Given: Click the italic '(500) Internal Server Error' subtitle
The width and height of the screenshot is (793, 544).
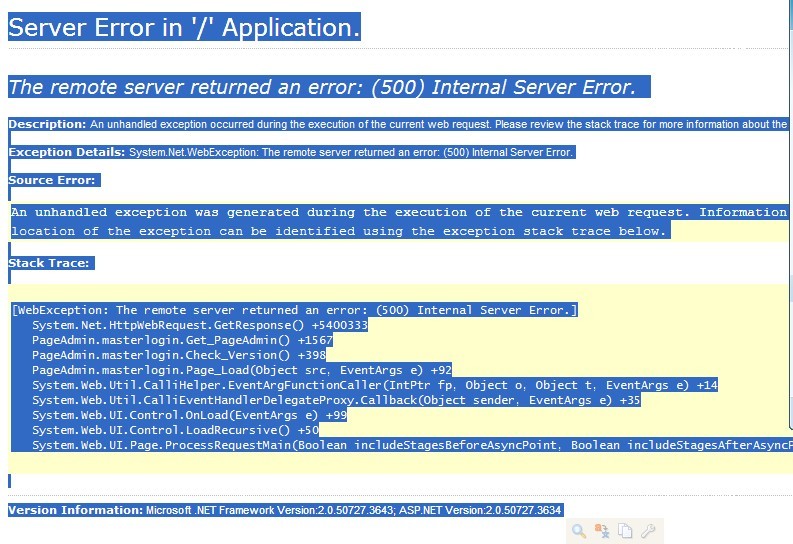Looking at the screenshot, I should [322, 87].
